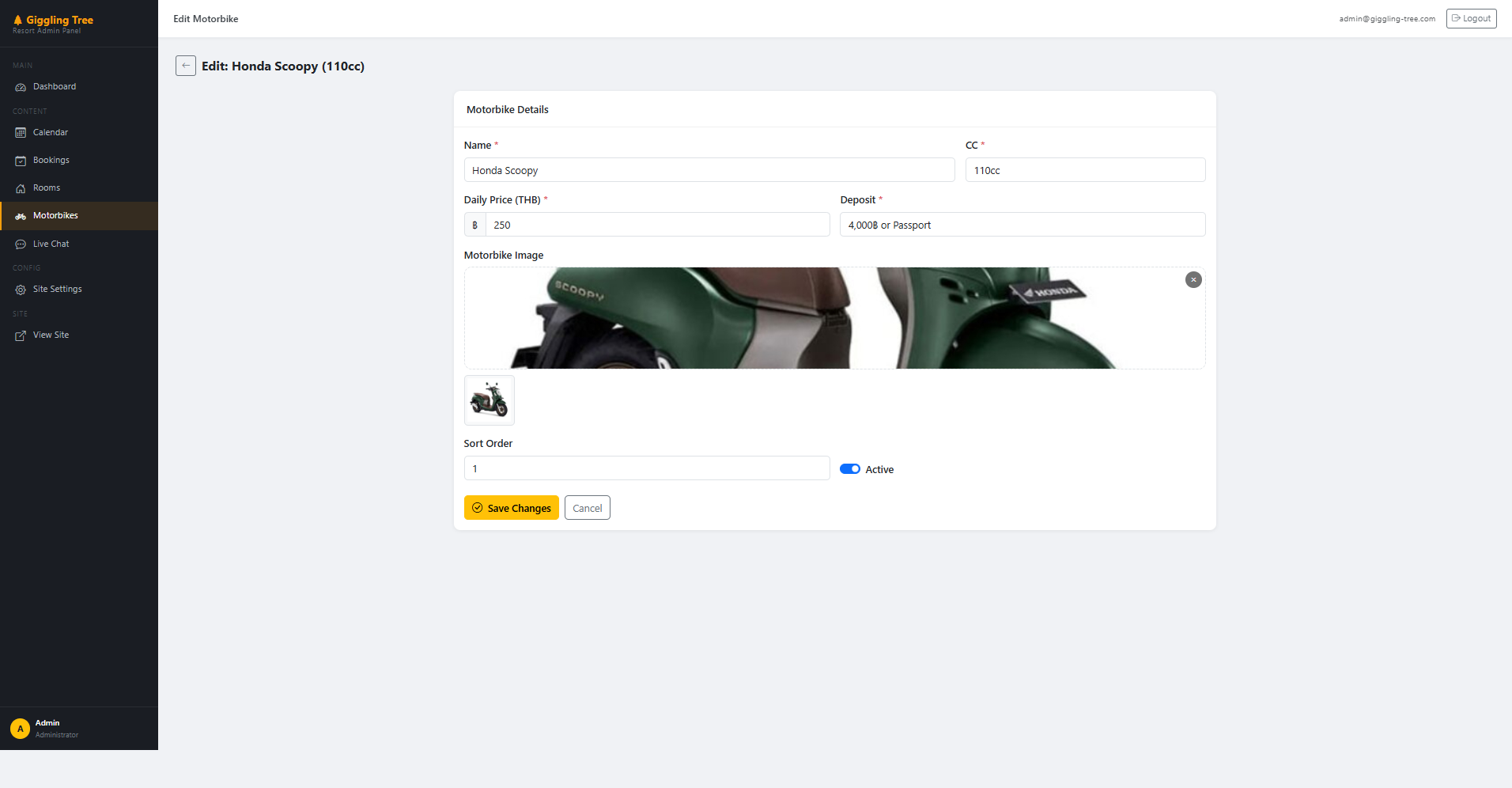Open Dashboard from the sidebar
Viewport: 1512px width, 788px height.
[79, 87]
